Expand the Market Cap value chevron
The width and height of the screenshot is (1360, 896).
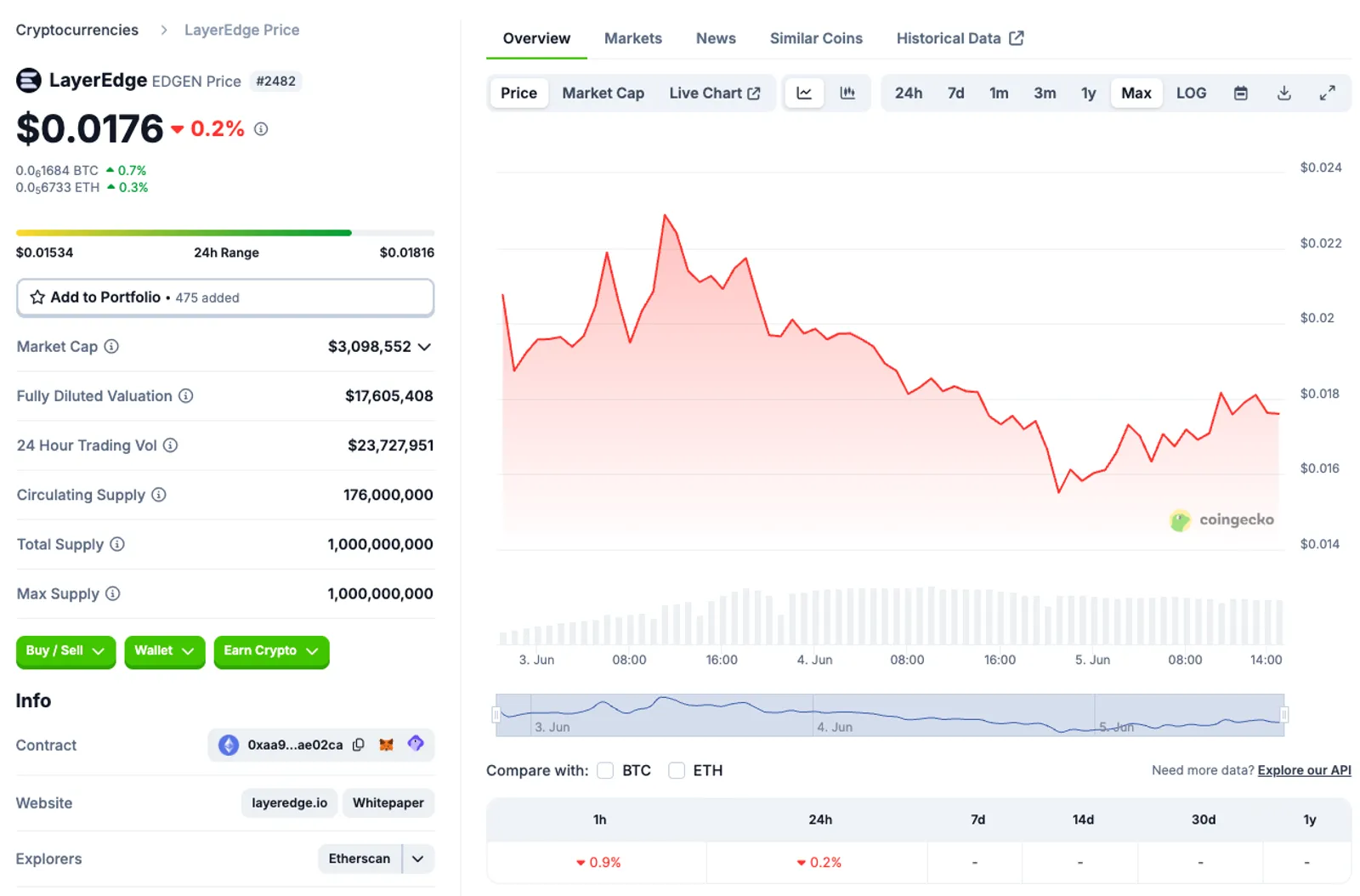tap(425, 347)
